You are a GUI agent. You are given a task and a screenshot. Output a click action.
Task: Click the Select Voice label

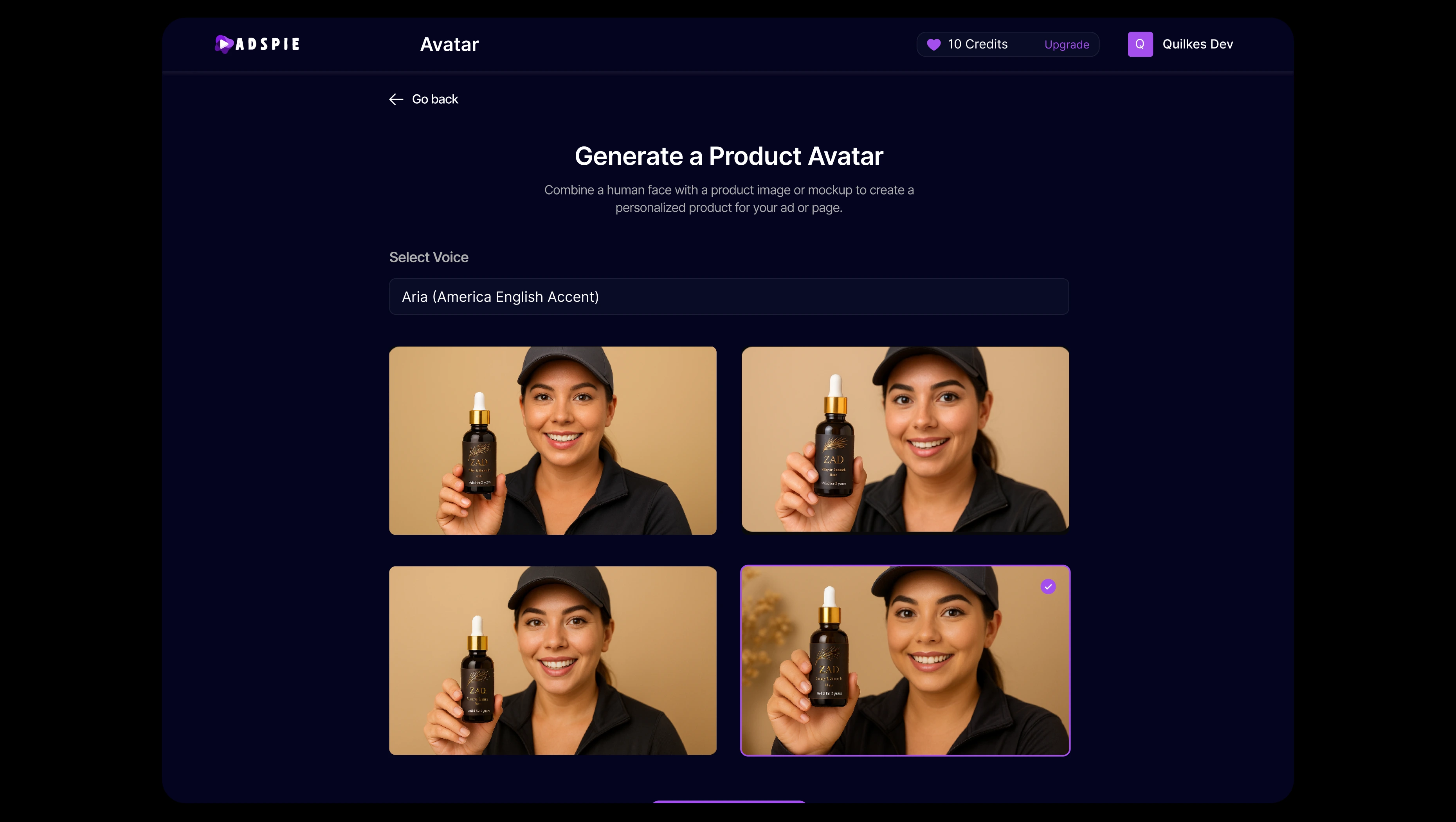click(429, 257)
